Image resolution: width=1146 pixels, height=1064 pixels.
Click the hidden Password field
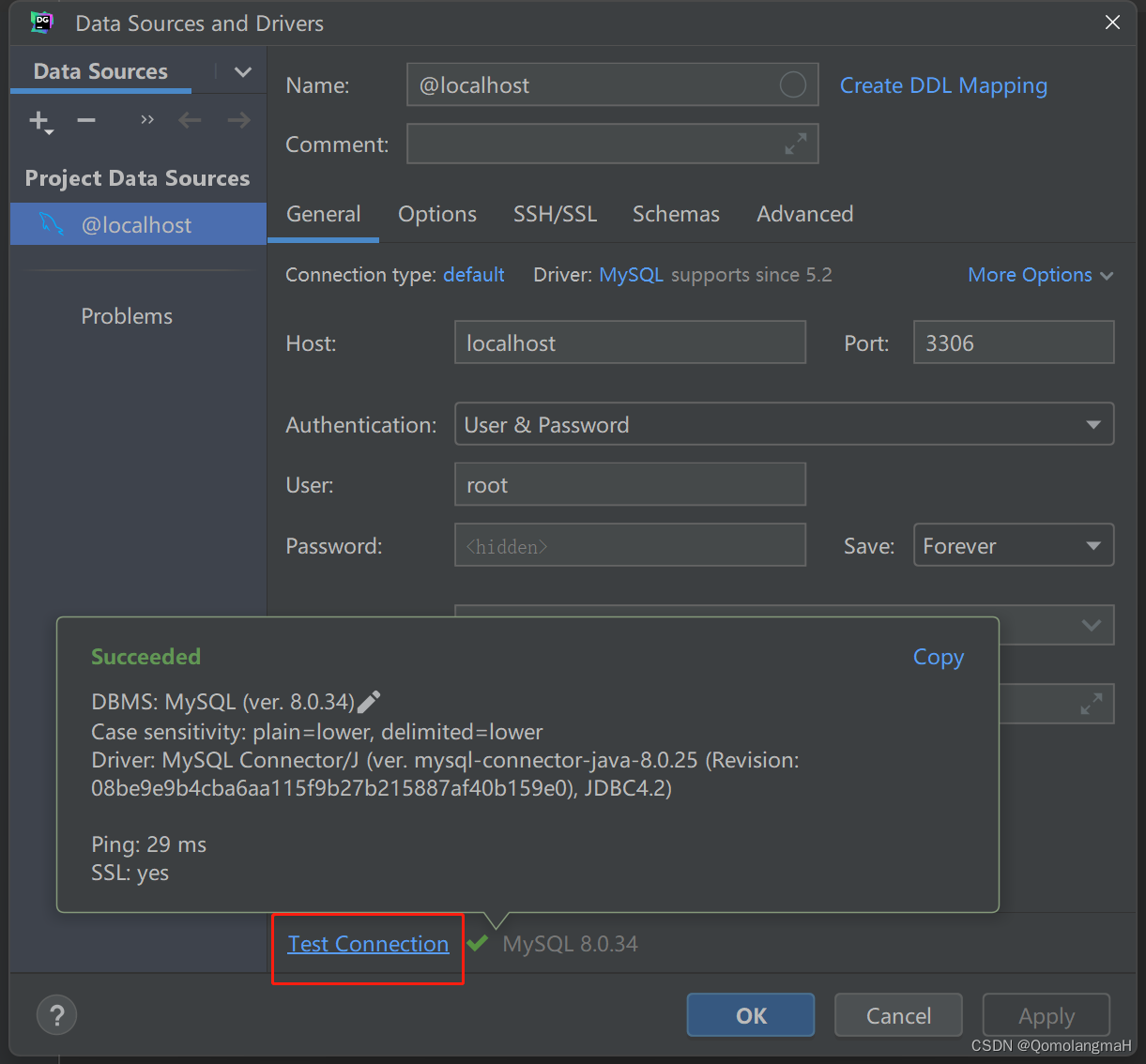(630, 545)
